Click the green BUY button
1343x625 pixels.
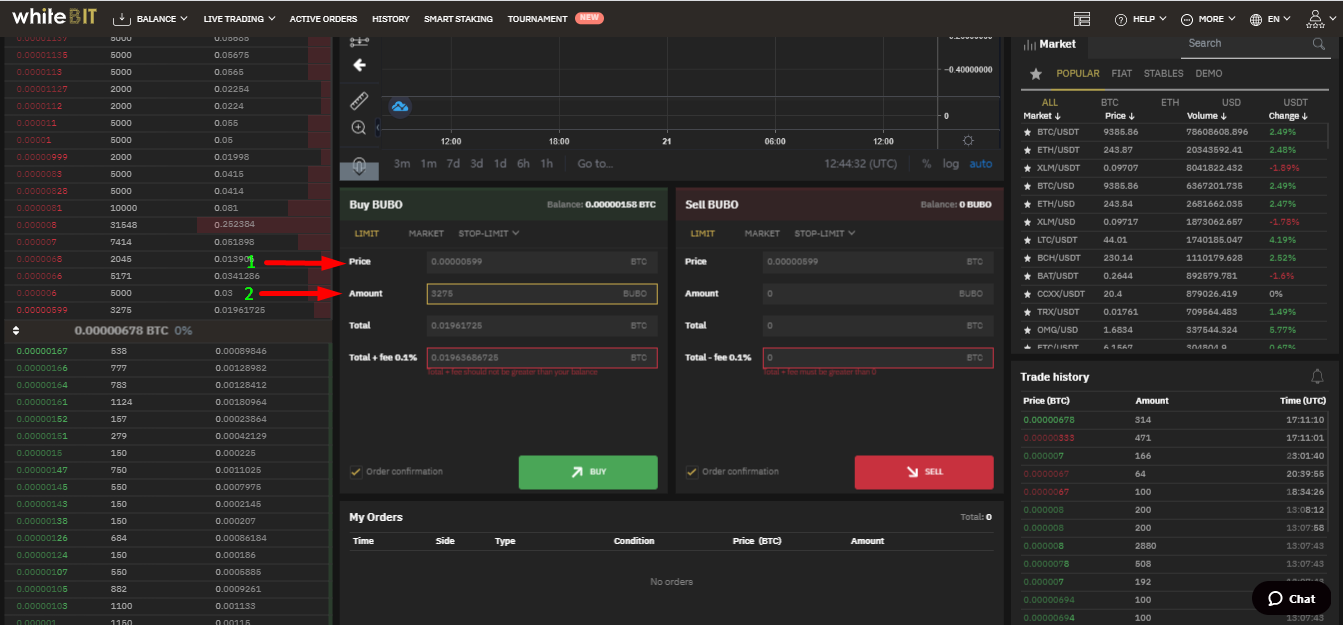pyautogui.click(x=588, y=472)
